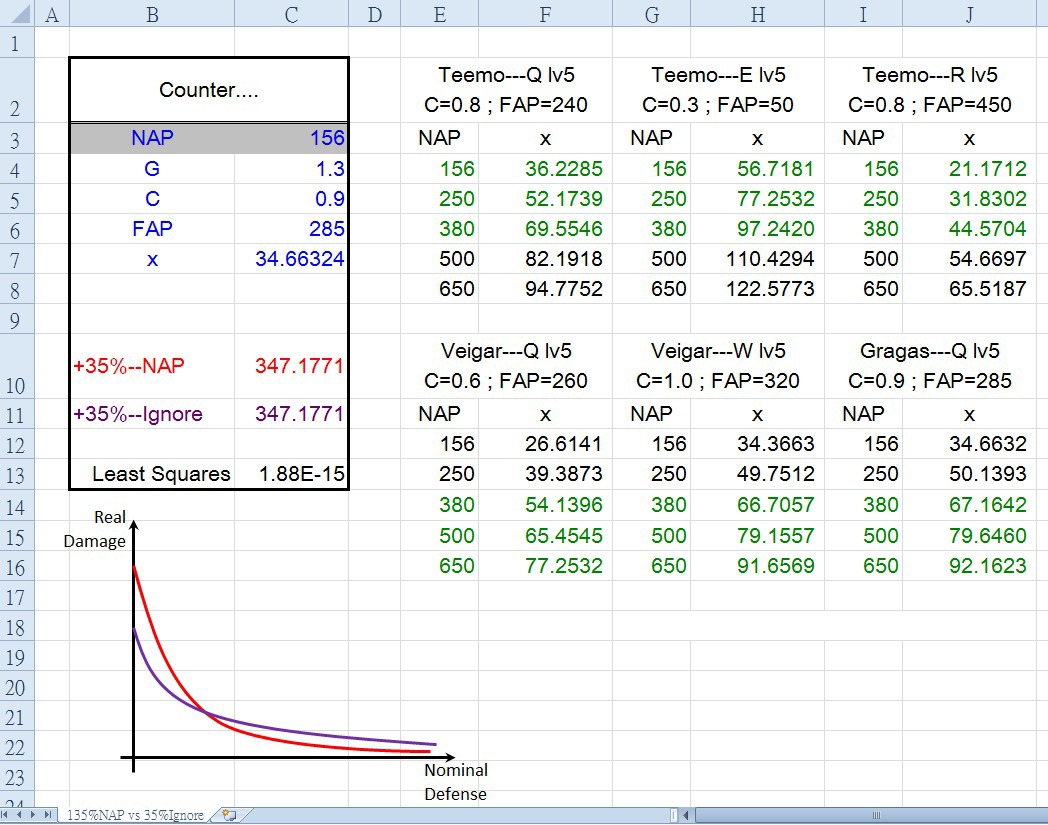The height and width of the screenshot is (825, 1048).
Task: Click the red 347.1771 value cell
Action: [x=291, y=366]
